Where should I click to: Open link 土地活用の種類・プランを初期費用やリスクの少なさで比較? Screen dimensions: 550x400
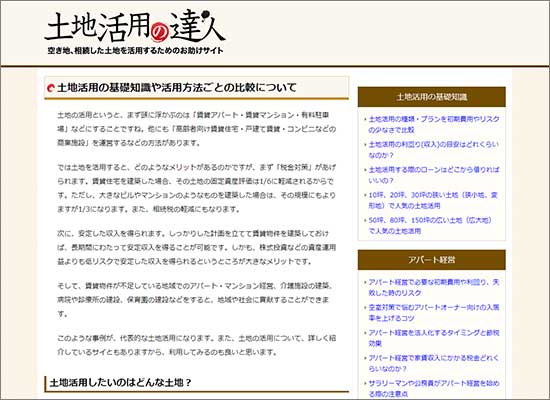434,124
